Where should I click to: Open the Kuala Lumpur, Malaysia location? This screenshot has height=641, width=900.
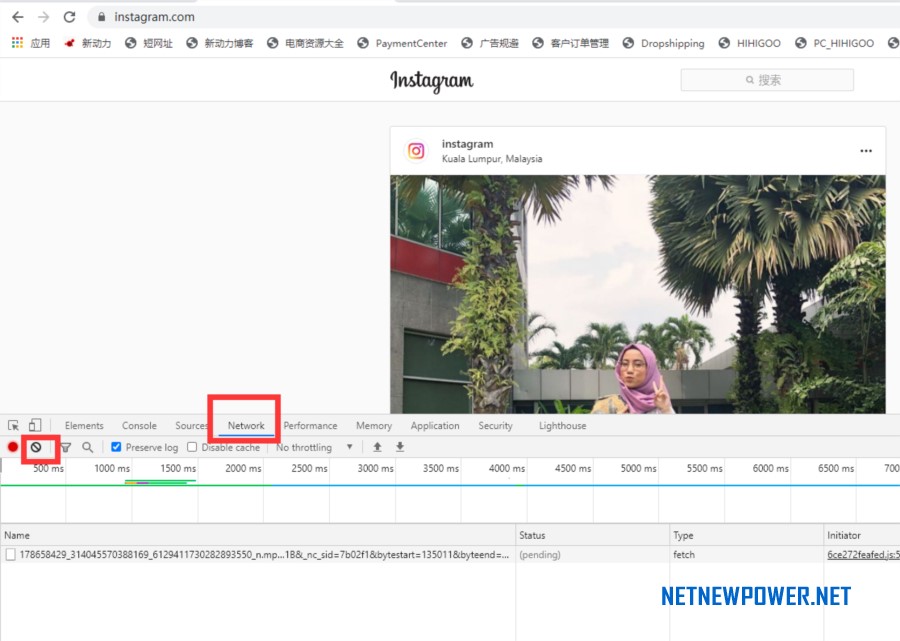click(492, 159)
